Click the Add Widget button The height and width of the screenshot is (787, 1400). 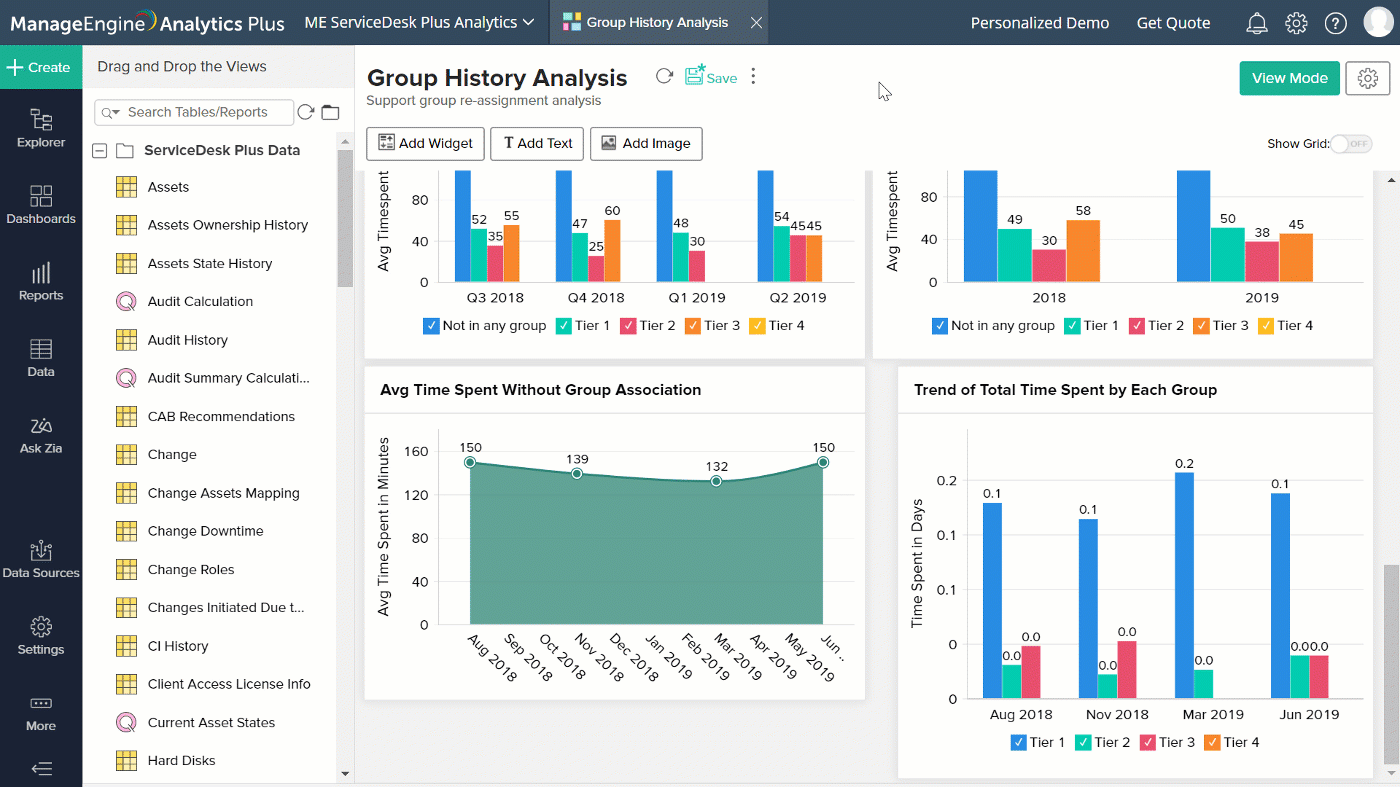[x=425, y=144]
